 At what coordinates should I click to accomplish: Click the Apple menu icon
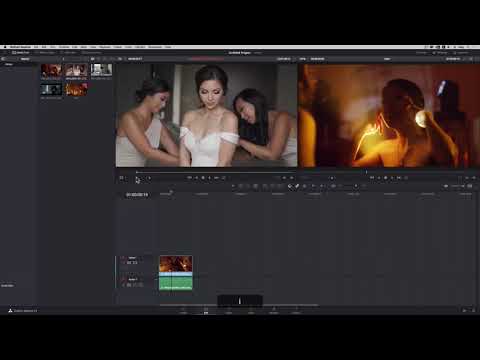(5, 47)
